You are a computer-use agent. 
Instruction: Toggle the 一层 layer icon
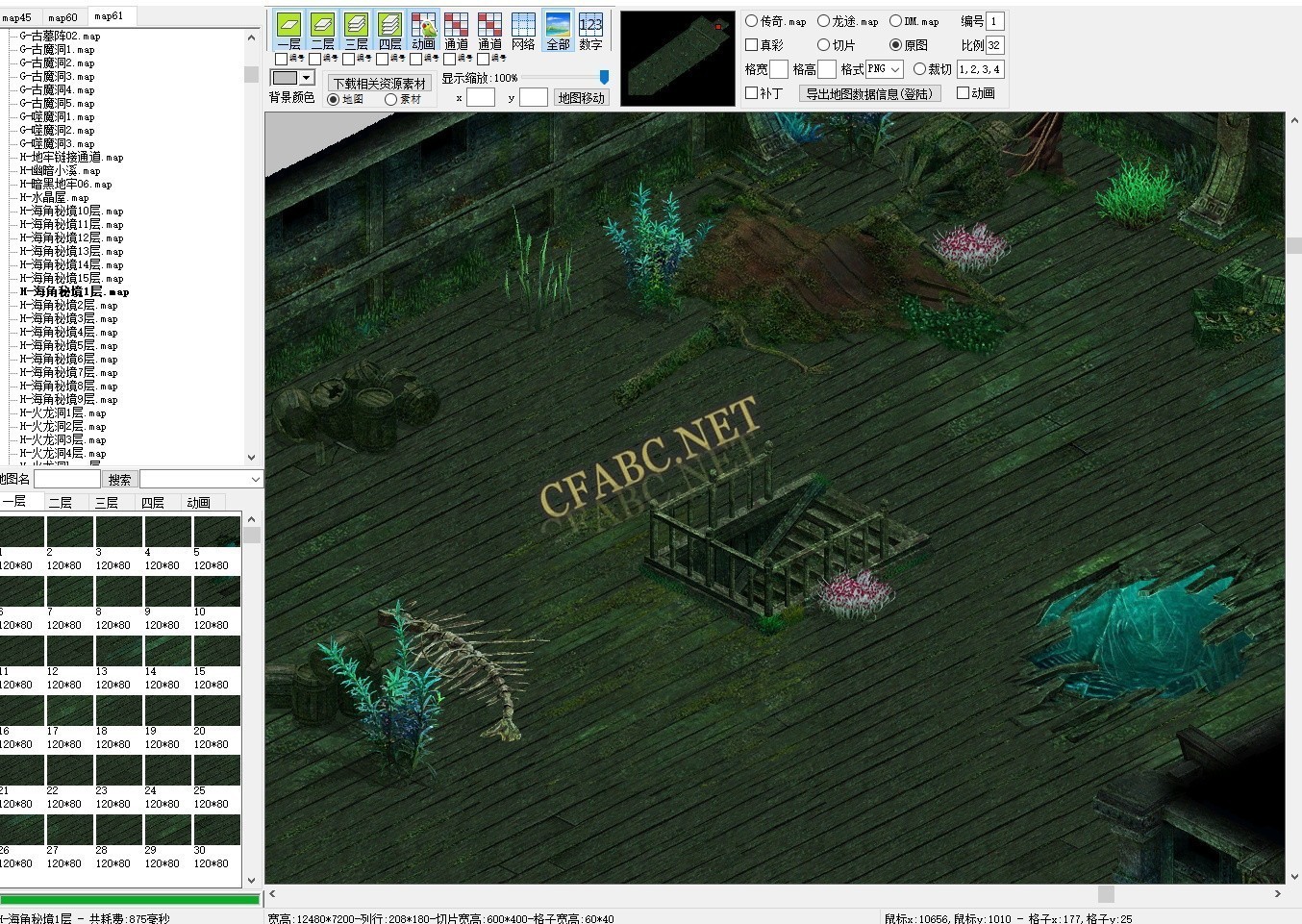(x=288, y=30)
